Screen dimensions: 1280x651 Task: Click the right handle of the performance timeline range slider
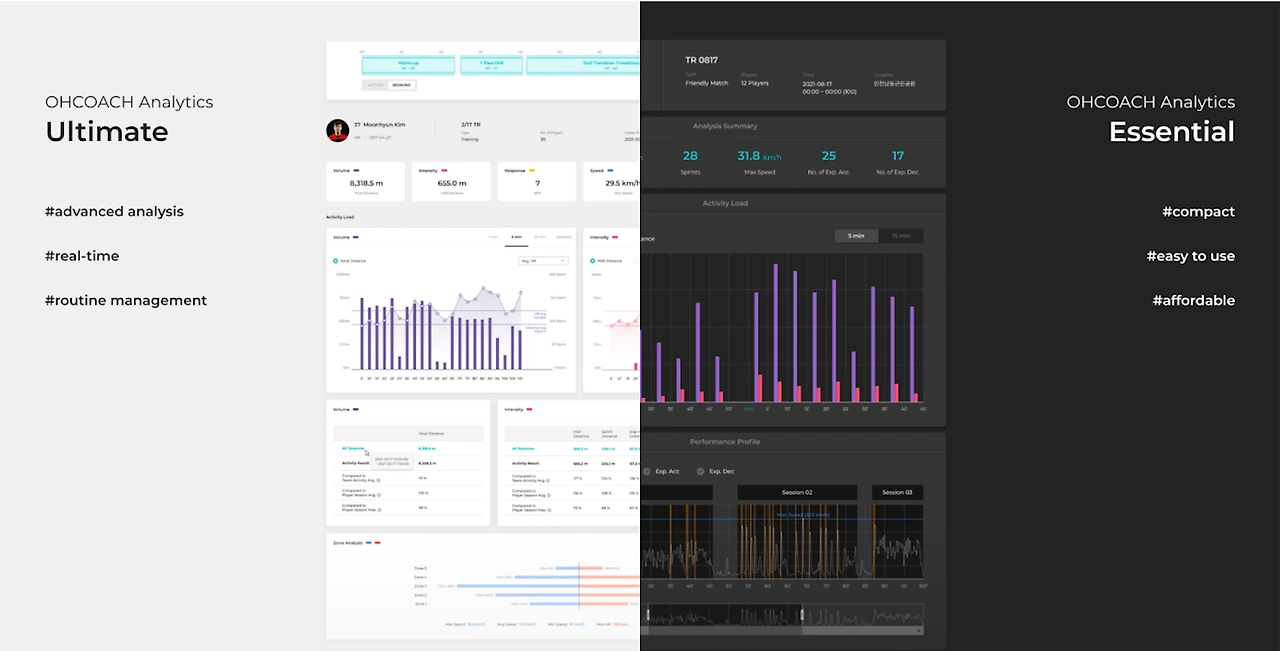[802, 614]
